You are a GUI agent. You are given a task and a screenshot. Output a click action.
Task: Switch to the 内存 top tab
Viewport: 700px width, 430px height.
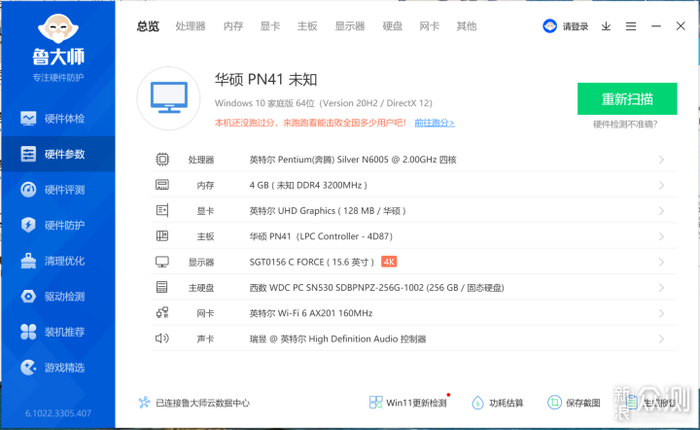(x=233, y=26)
